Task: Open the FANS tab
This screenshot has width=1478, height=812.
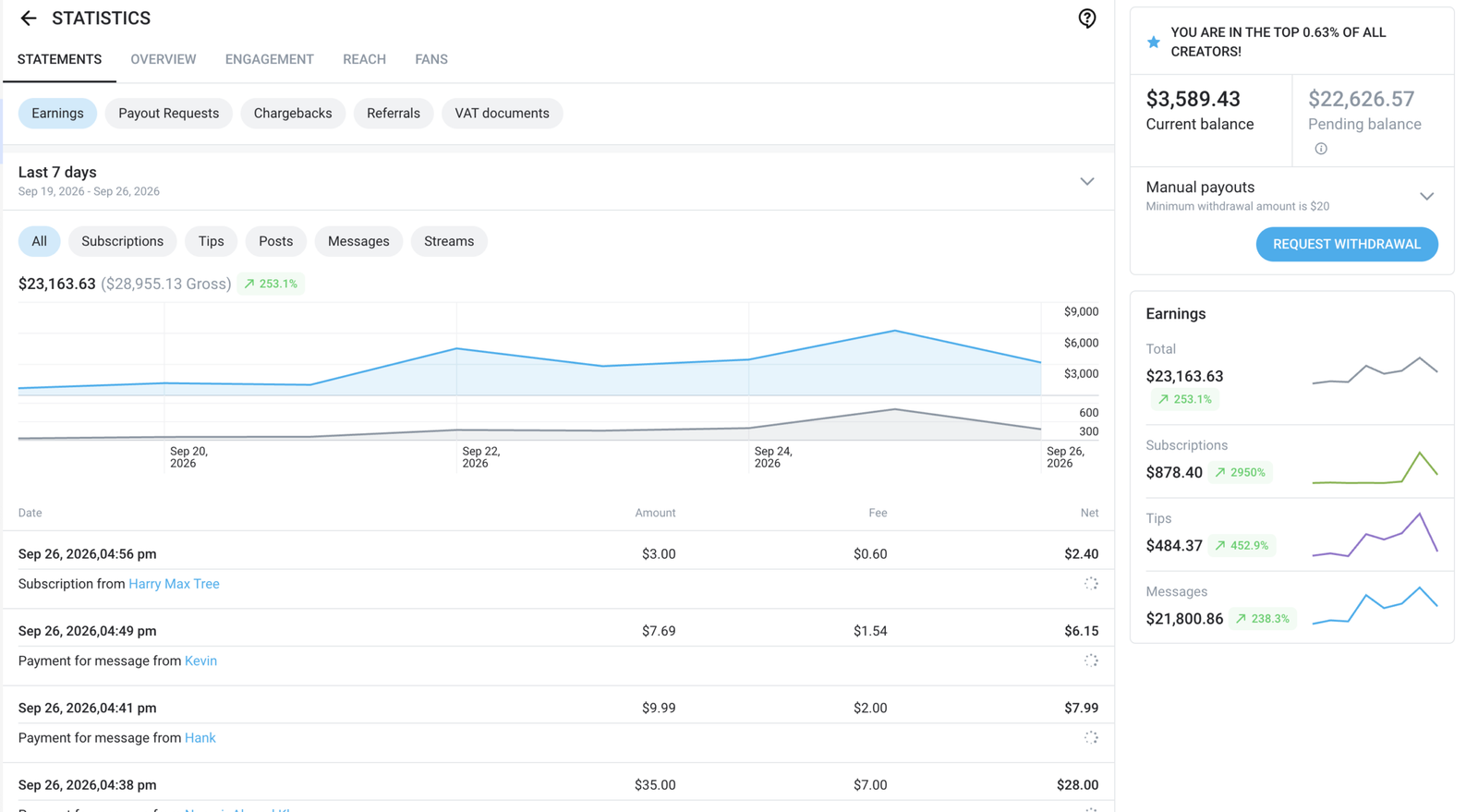Action: 431,59
